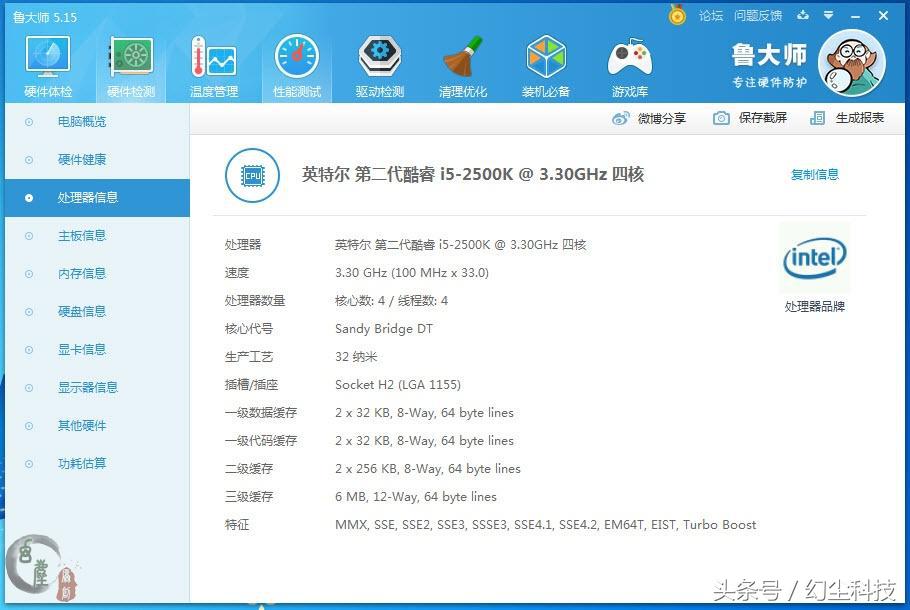910x610 pixels.
Task: Open the 论坛 forum link
Action: [713, 16]
